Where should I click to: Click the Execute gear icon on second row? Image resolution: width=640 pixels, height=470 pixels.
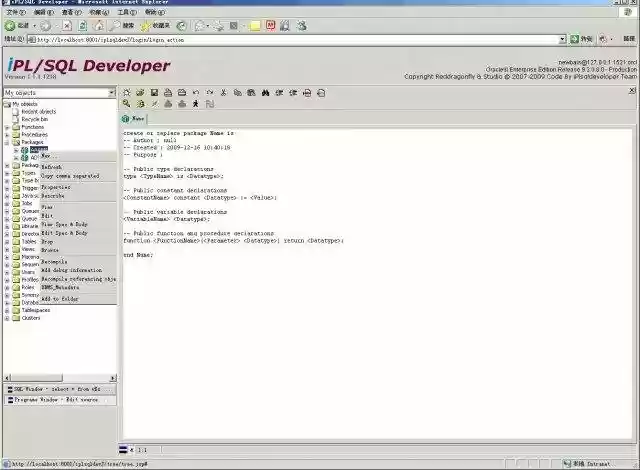click(140, 104)
